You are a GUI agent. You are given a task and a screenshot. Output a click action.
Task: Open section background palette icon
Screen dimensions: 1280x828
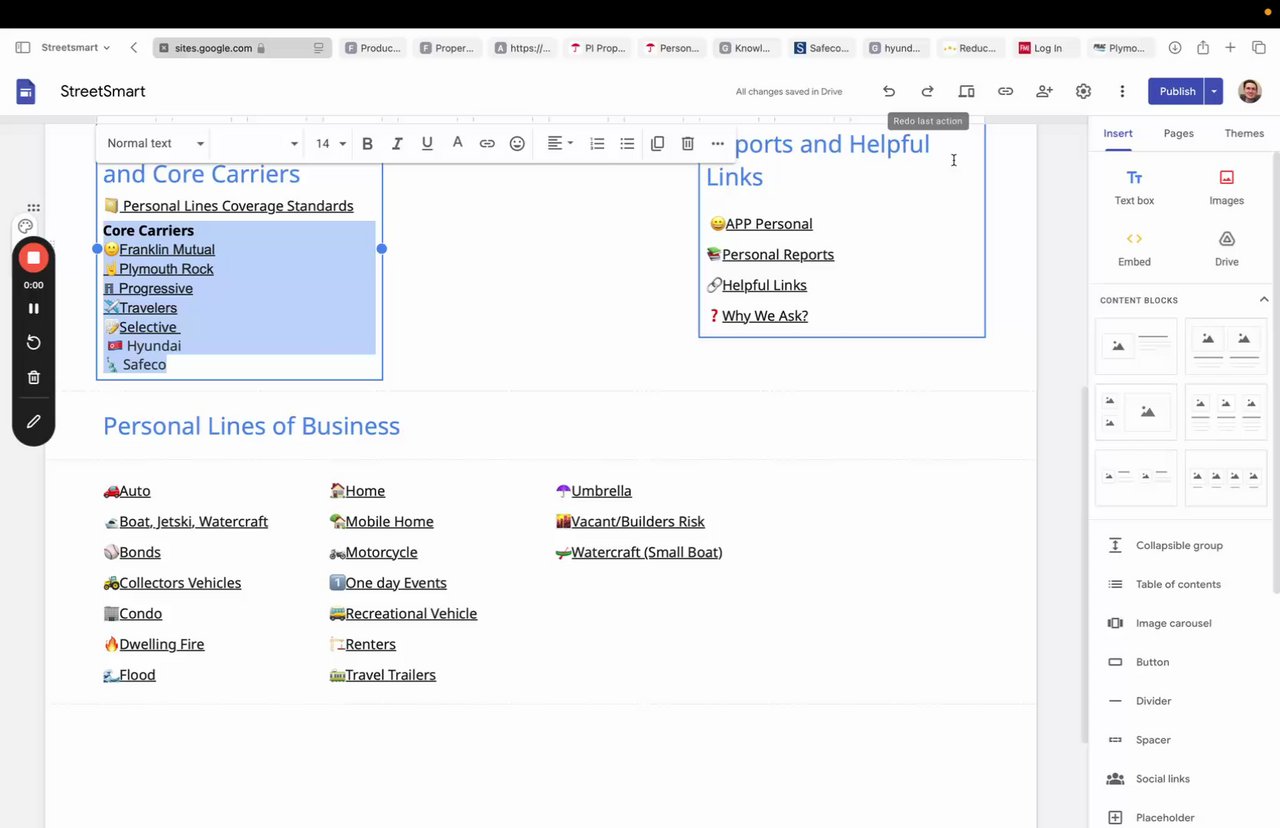point(26,227)
